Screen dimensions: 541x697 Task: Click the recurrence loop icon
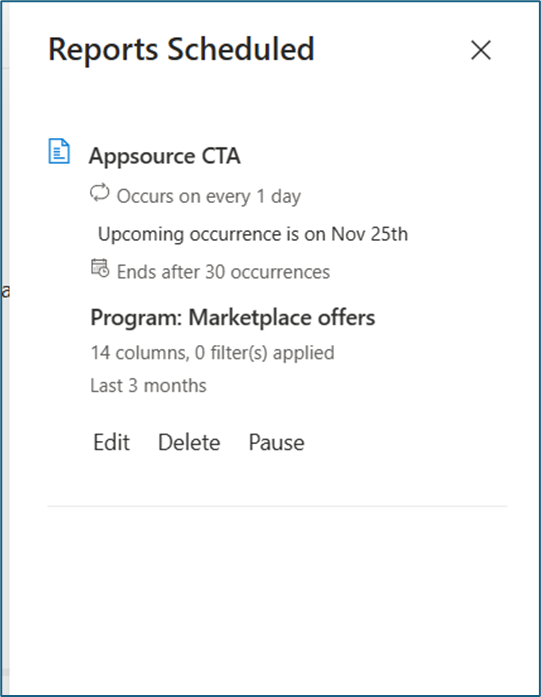pyautogui.click(x=100, y=193)
